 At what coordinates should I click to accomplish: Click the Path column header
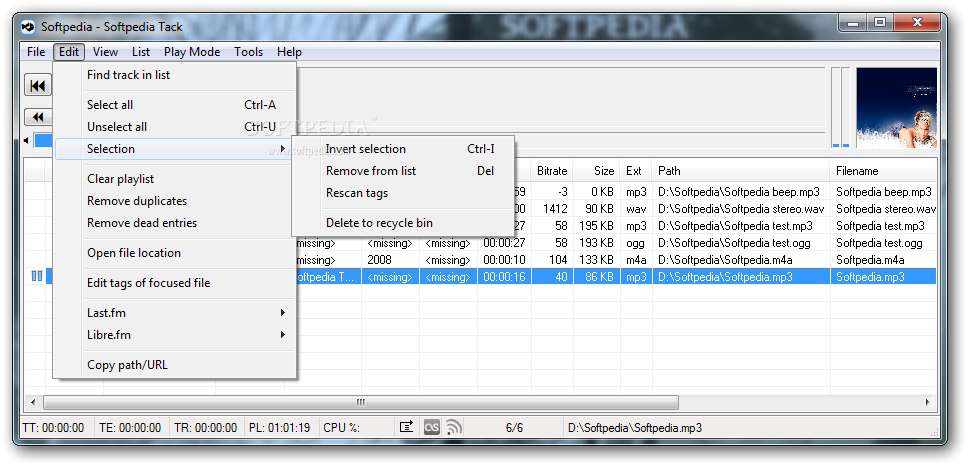click(x=741, y=171)
